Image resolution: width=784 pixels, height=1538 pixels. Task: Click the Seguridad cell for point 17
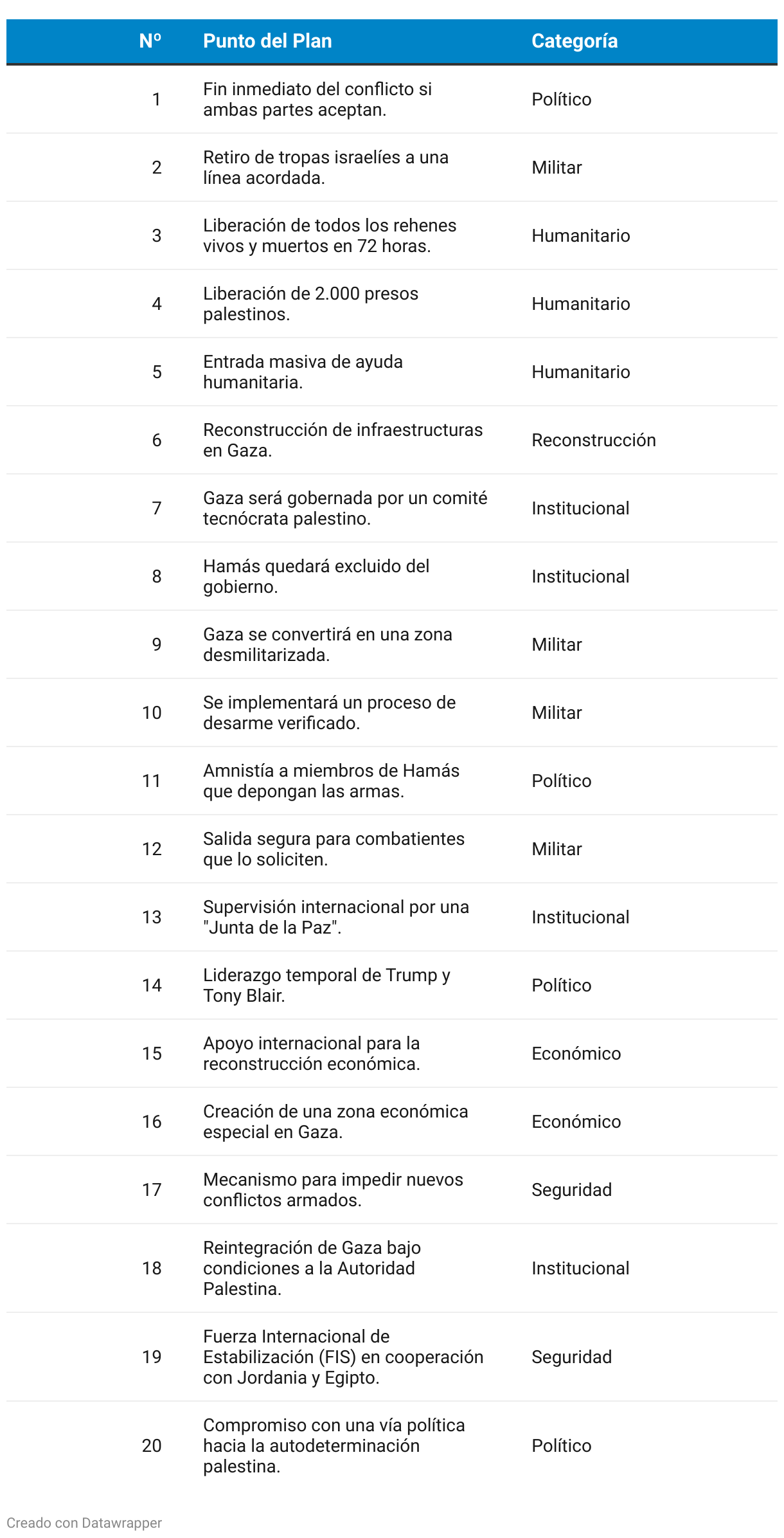pyautogui.click(x=571, y=1190)
